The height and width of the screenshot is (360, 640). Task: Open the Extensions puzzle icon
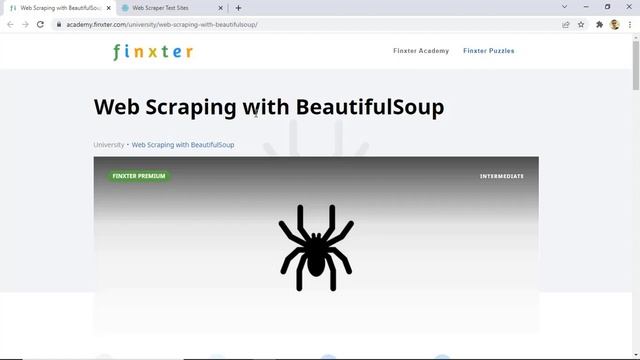click(x=599, y=24)
